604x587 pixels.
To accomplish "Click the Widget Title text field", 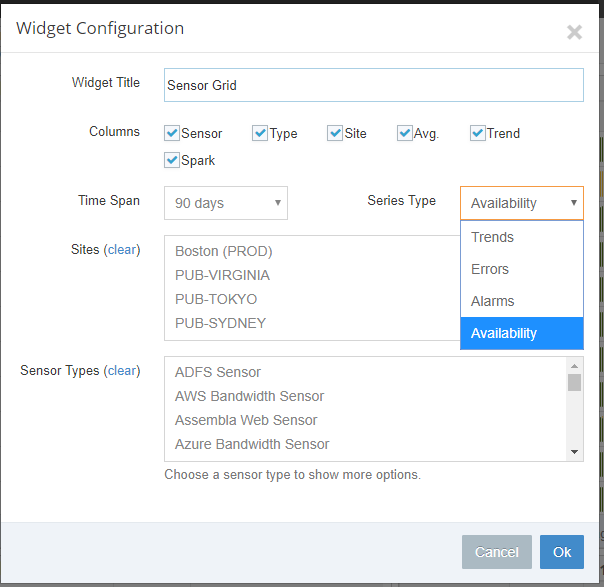I will coord(374,85).
